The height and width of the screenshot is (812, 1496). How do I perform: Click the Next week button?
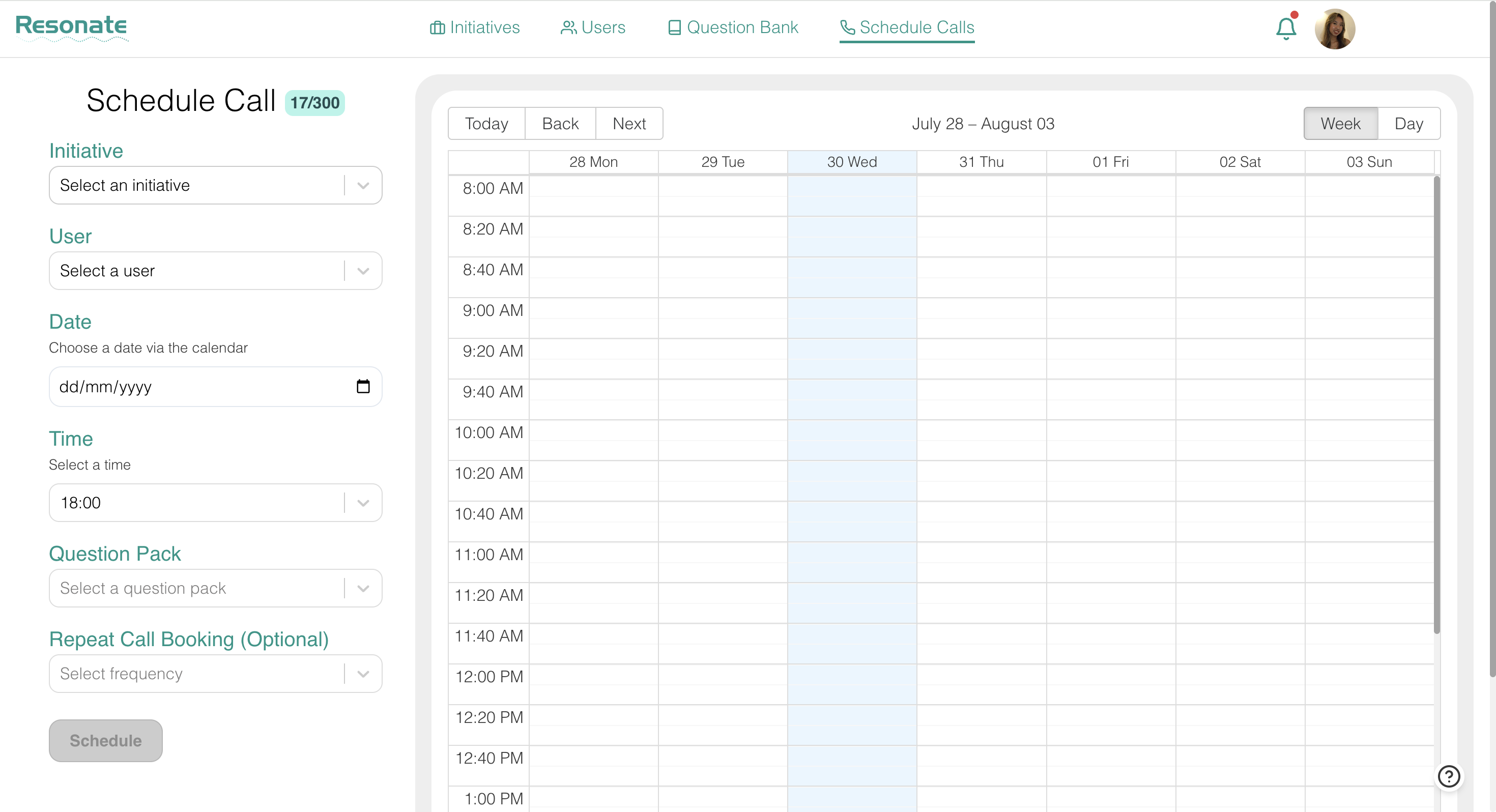tap(629, 124)
